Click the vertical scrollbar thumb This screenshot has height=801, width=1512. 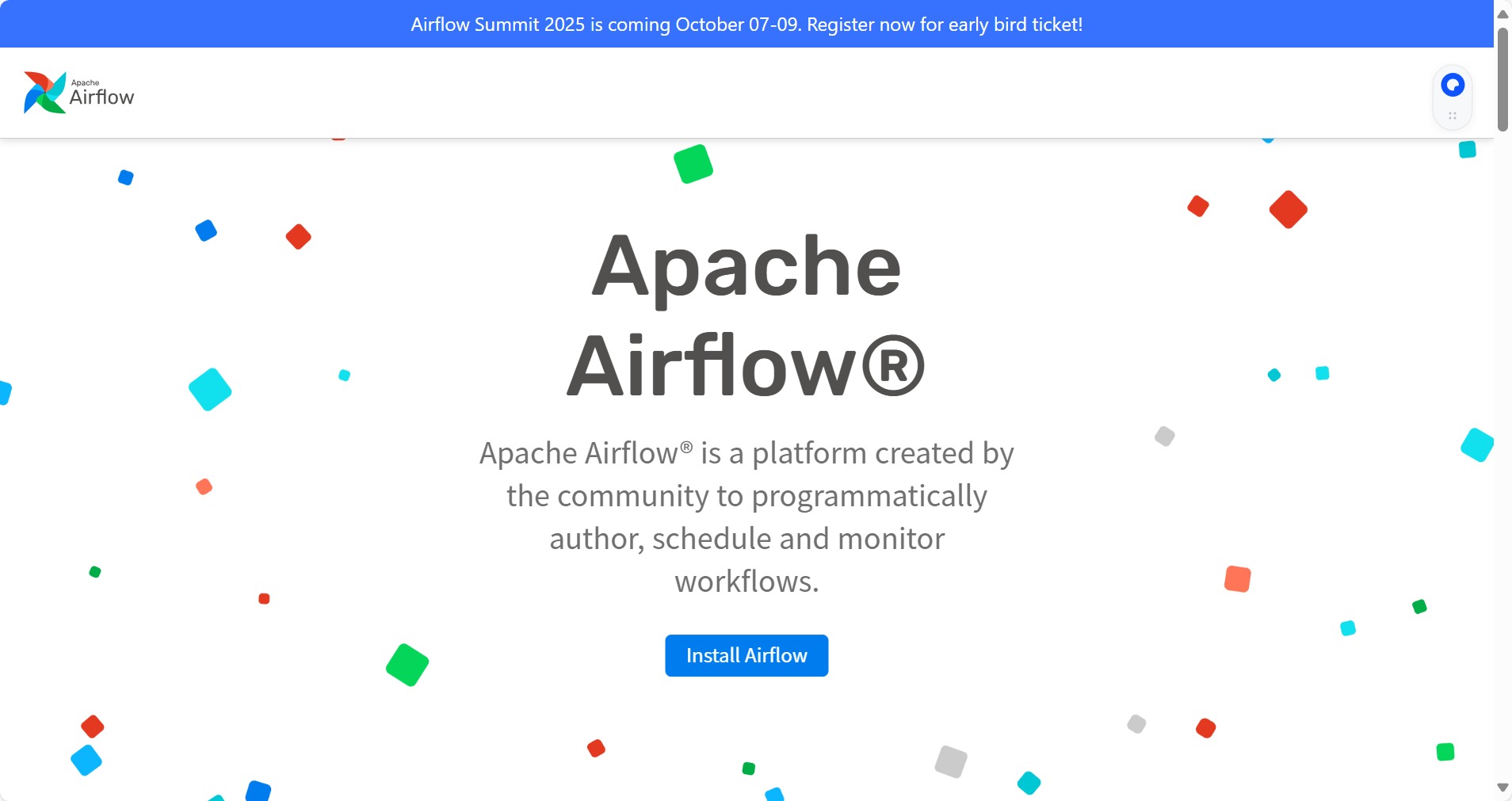coord(1502,79)
